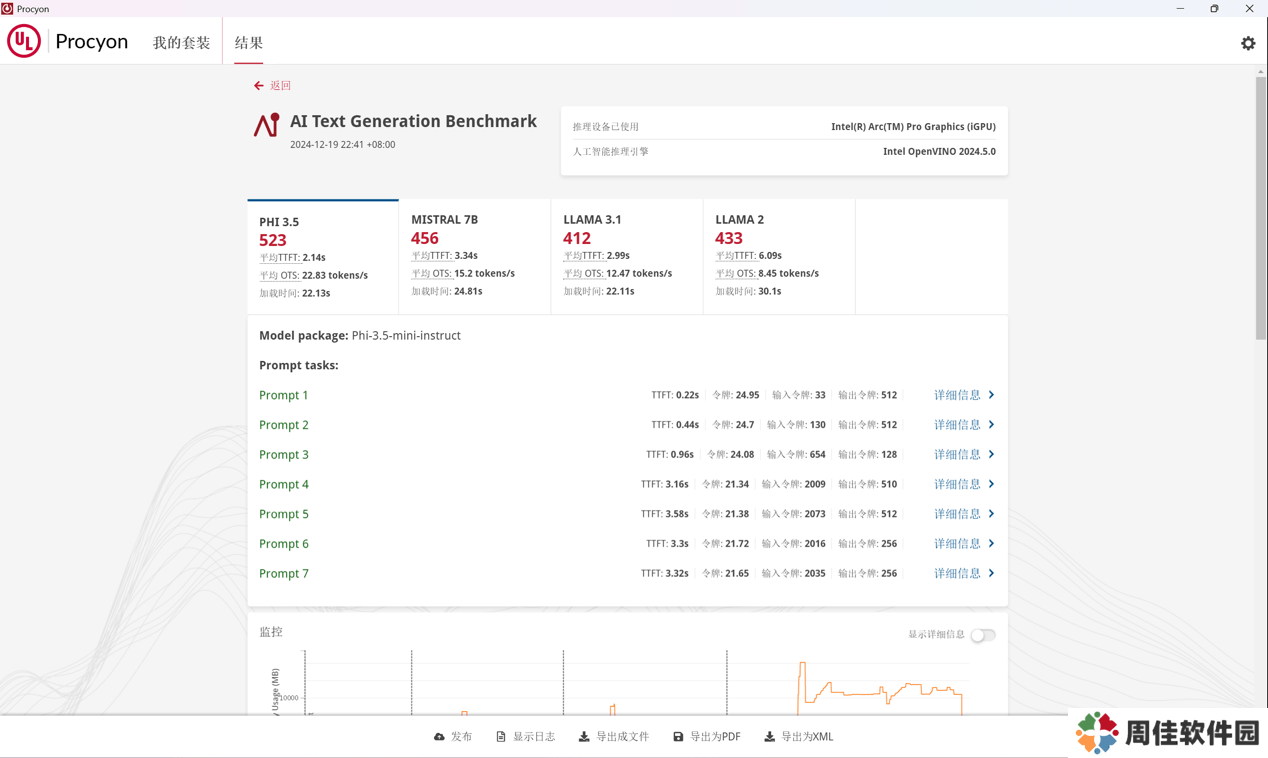Screen dimensions: 1268x758
Task: Click the 导出为XML download icon
Action: tap(769, 737)
